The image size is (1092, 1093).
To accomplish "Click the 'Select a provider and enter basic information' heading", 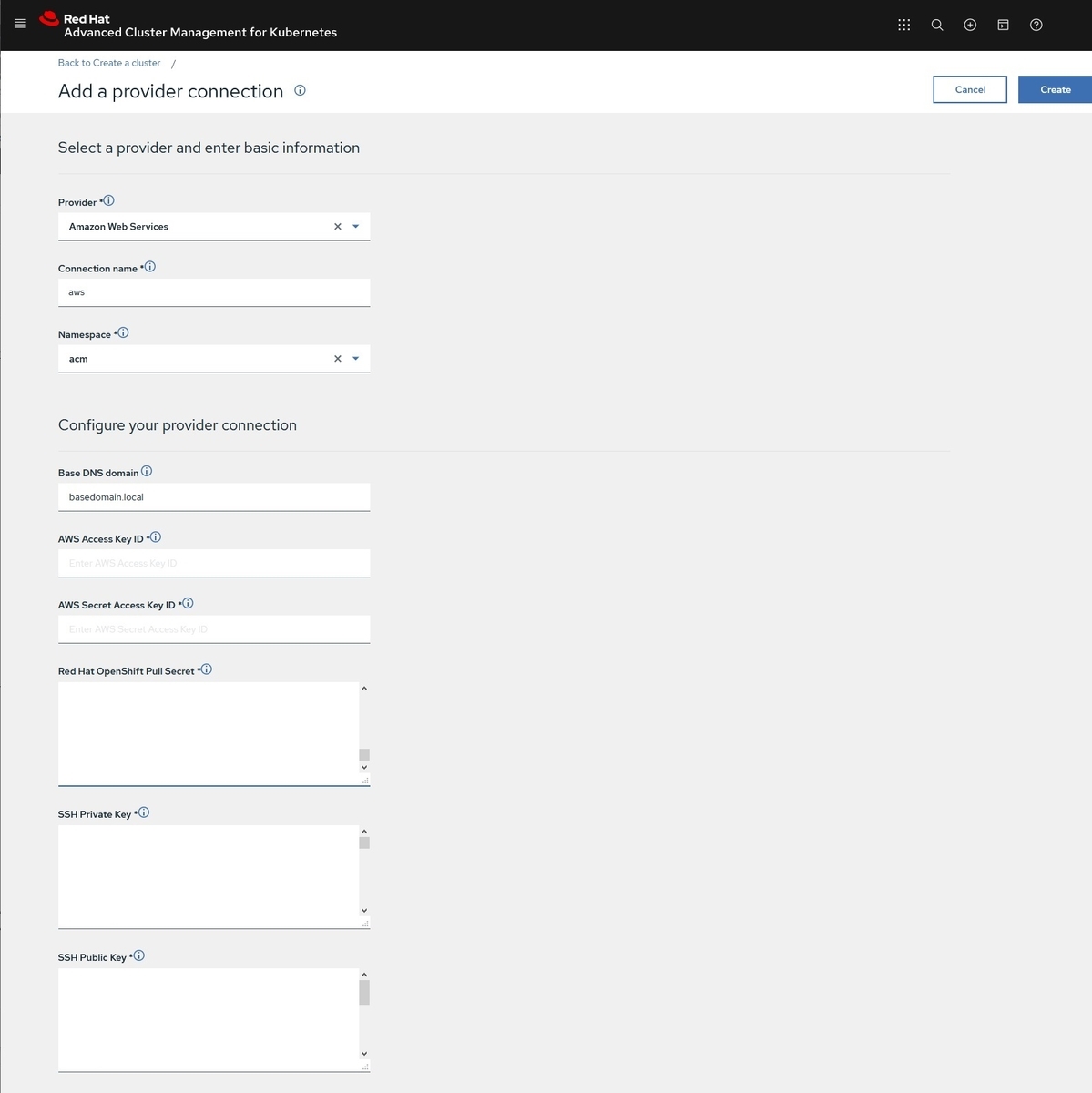I will 209,148.
